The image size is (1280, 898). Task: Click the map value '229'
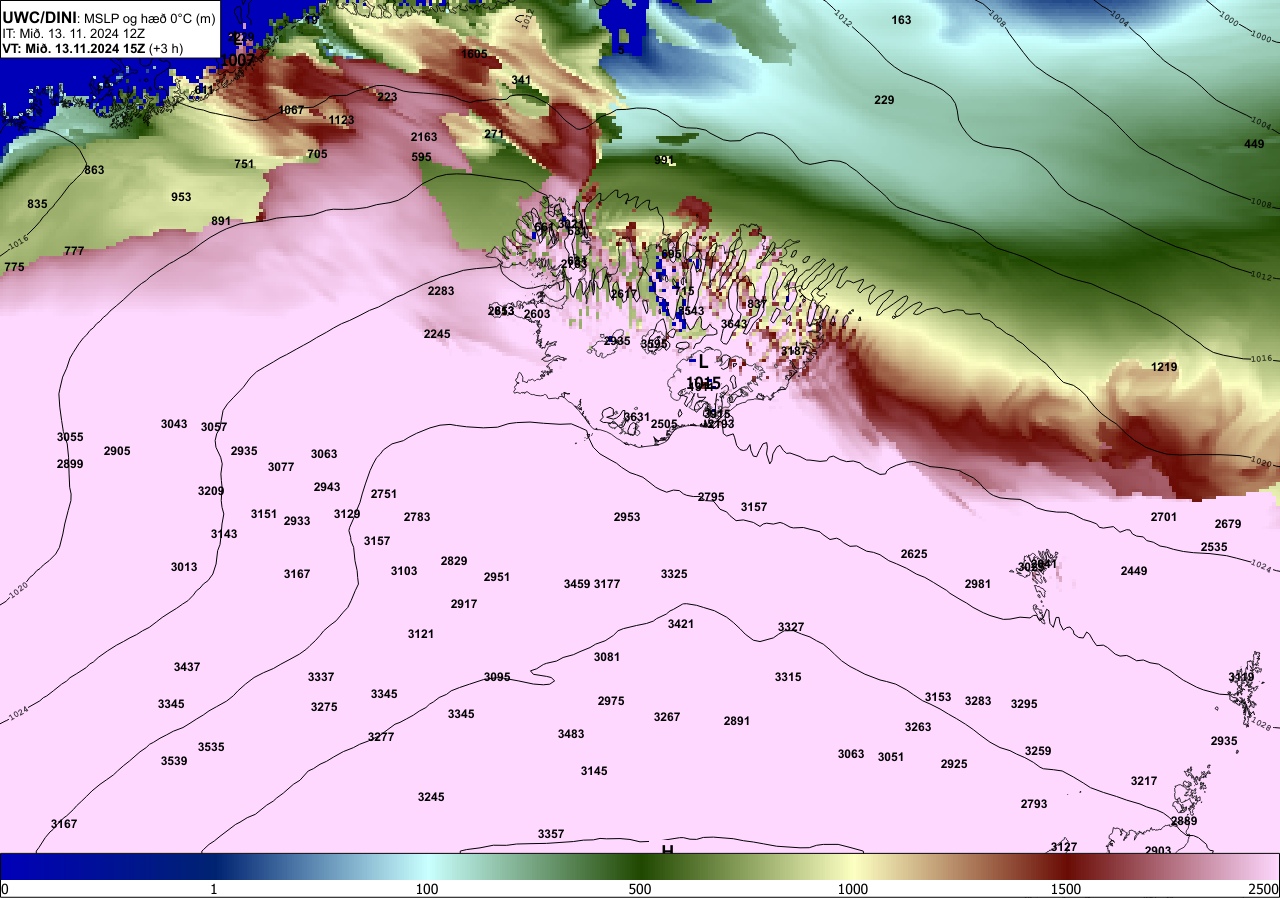884,100
